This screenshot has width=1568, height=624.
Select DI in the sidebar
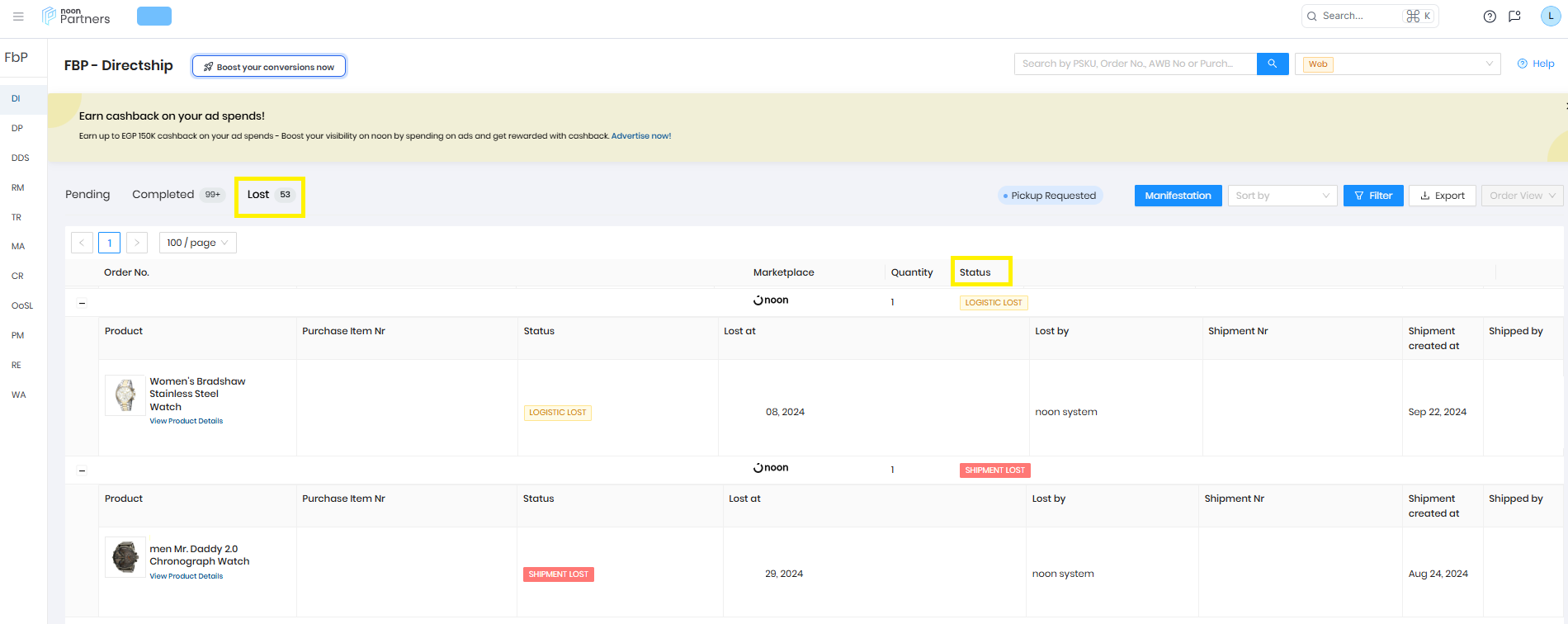tap(23, 98)
